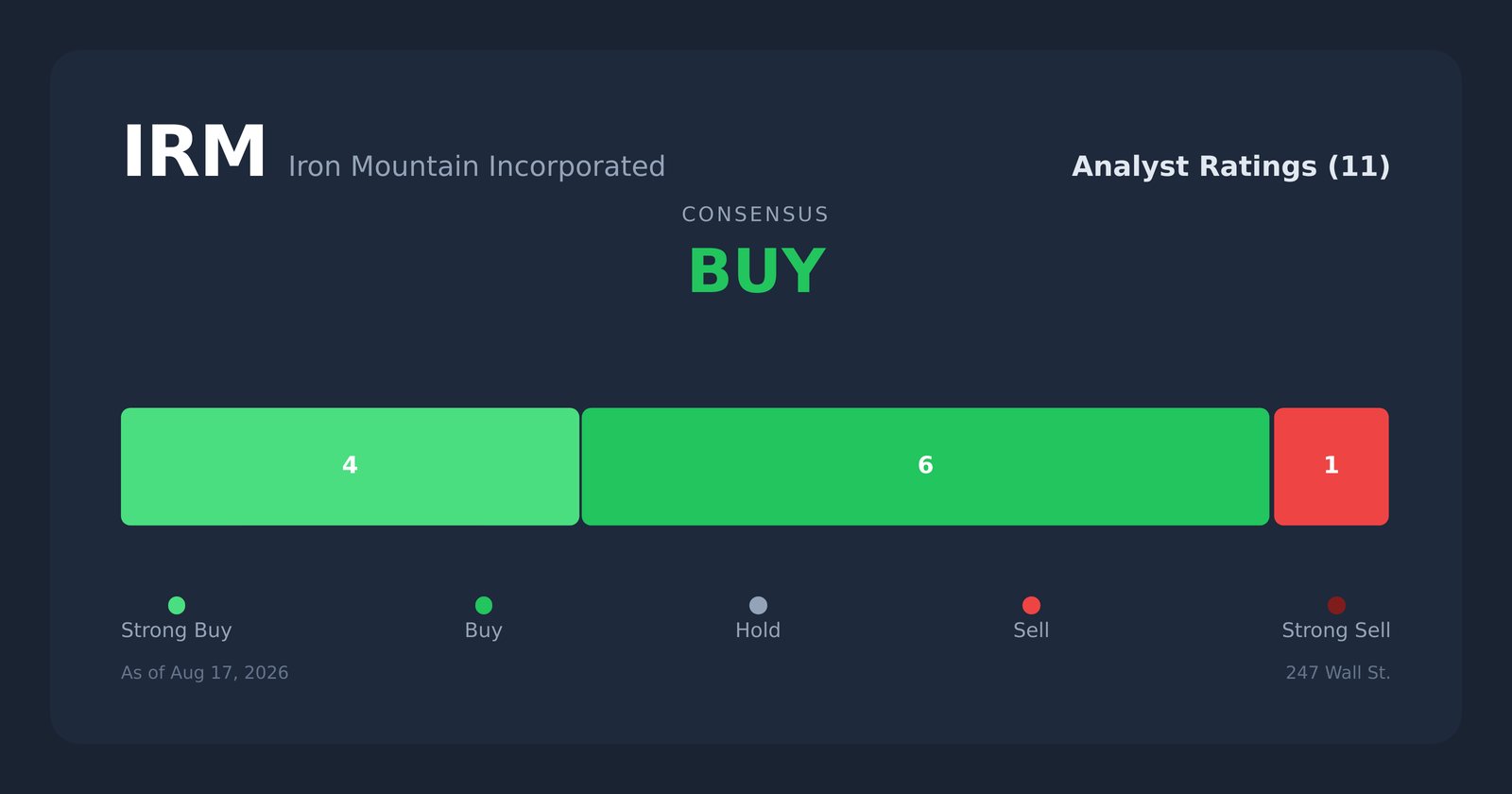
Task: Click the gray Hold legend dot
Action: 758,605
